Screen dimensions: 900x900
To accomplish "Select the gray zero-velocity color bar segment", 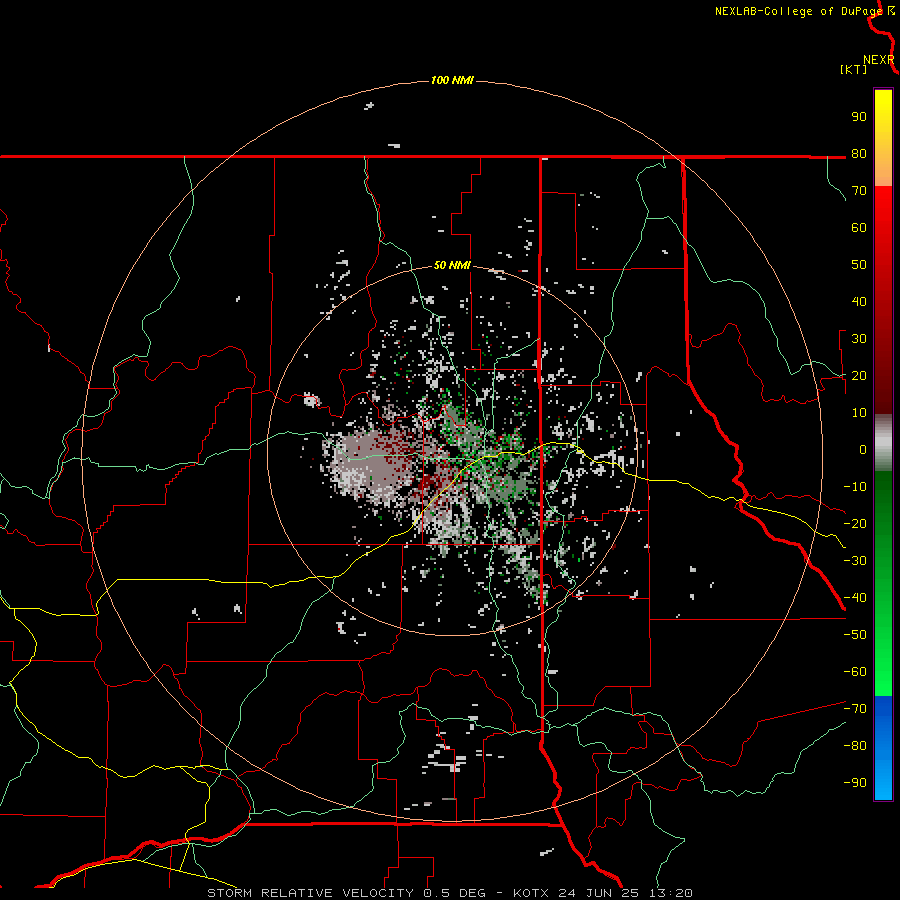I will pyautogui.click(x=883, y=443).
